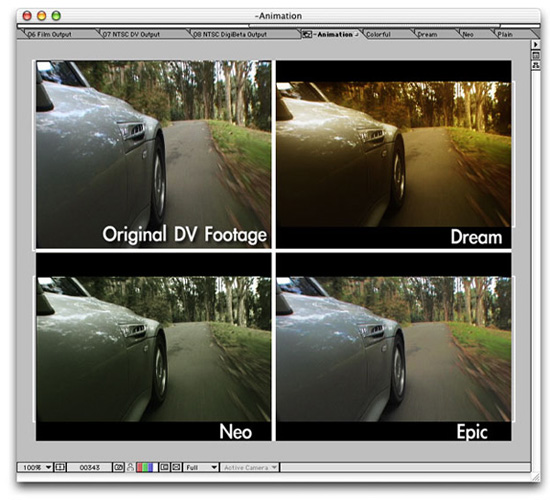Click the window resize grip corner
The image size is (550, 500).
pyautogui.click(x=536, y=477)
